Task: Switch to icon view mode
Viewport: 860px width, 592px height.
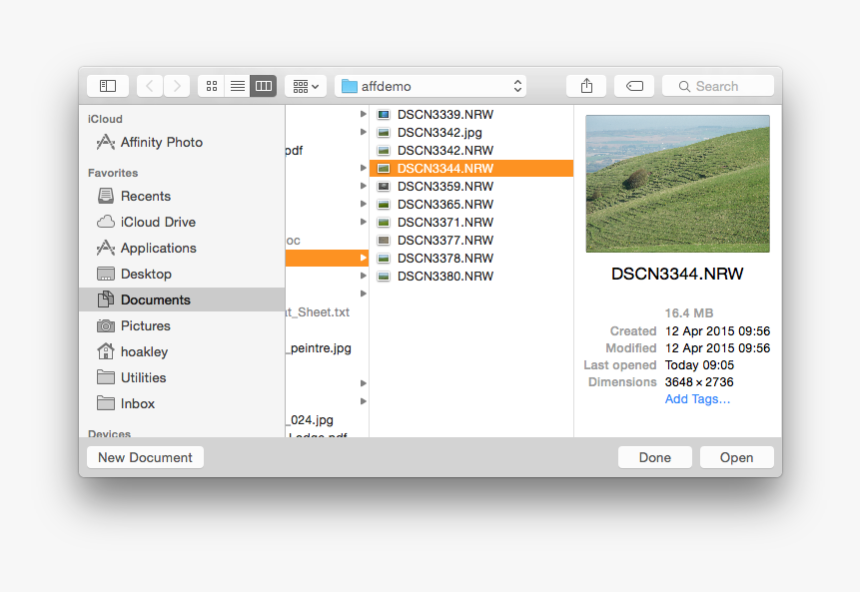Action: point(211,85)
